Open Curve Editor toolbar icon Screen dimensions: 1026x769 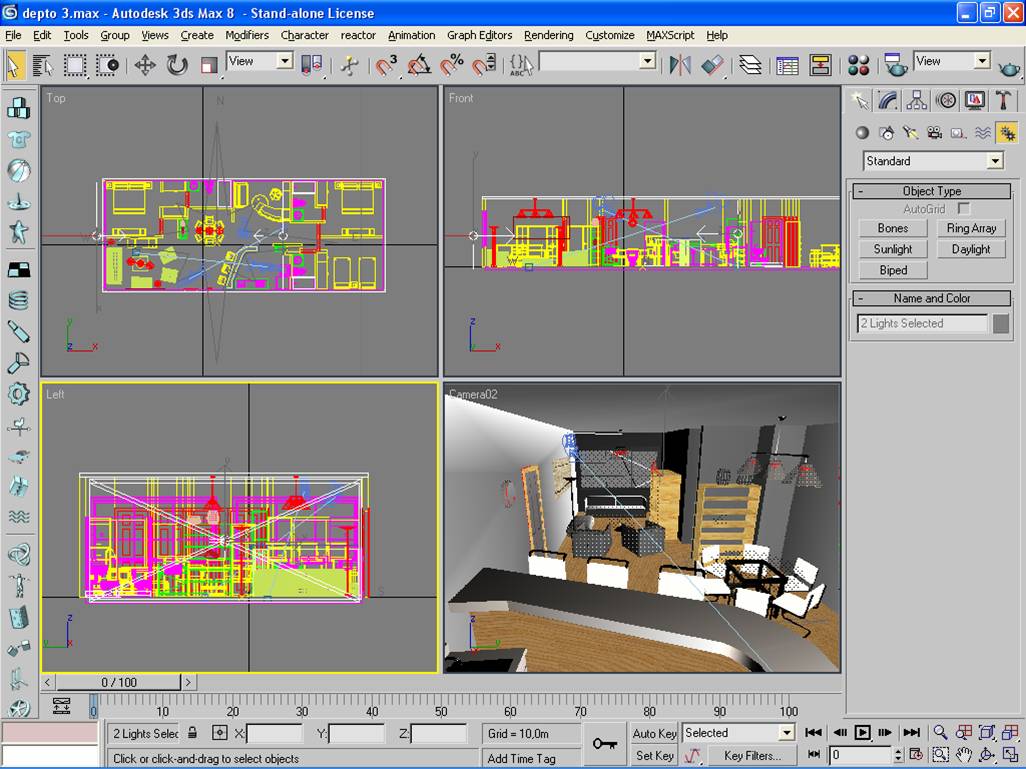tap(787, 65)
